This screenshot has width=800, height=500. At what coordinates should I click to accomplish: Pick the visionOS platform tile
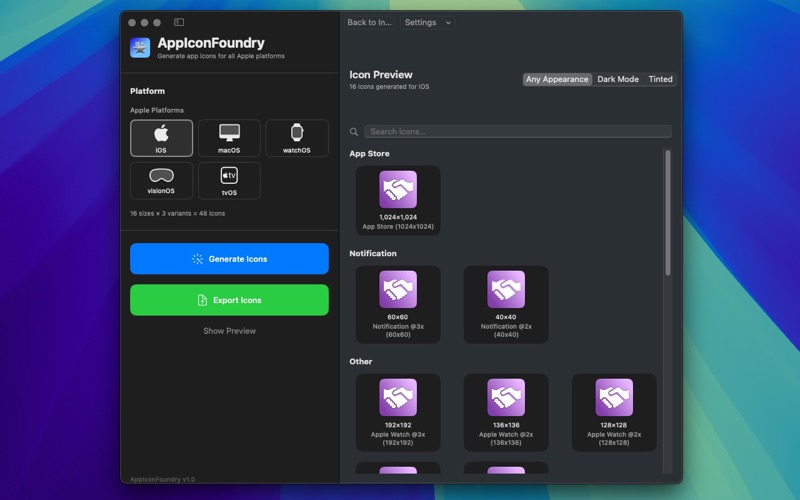161,181
